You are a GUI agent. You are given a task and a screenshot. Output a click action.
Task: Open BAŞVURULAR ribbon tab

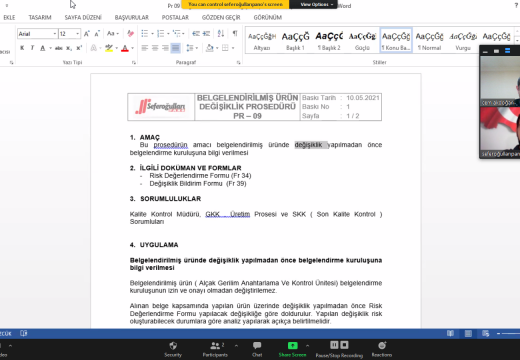pos(132,17)
